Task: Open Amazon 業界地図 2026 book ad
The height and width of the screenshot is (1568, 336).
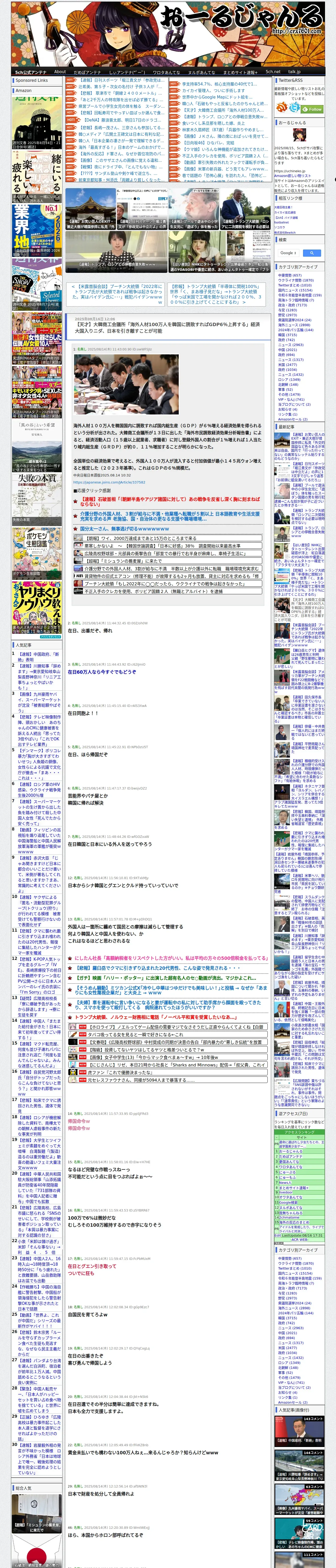Action: click(37, 231)
